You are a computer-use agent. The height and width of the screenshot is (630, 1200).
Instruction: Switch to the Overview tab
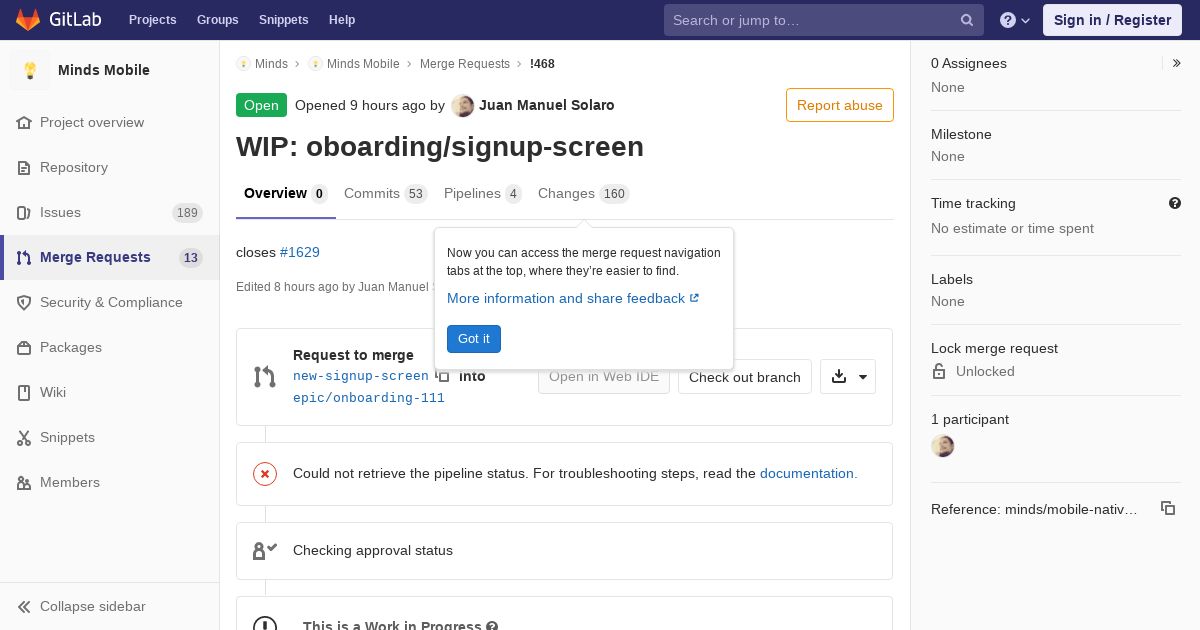pyautogui.click(x=285, y=194)
